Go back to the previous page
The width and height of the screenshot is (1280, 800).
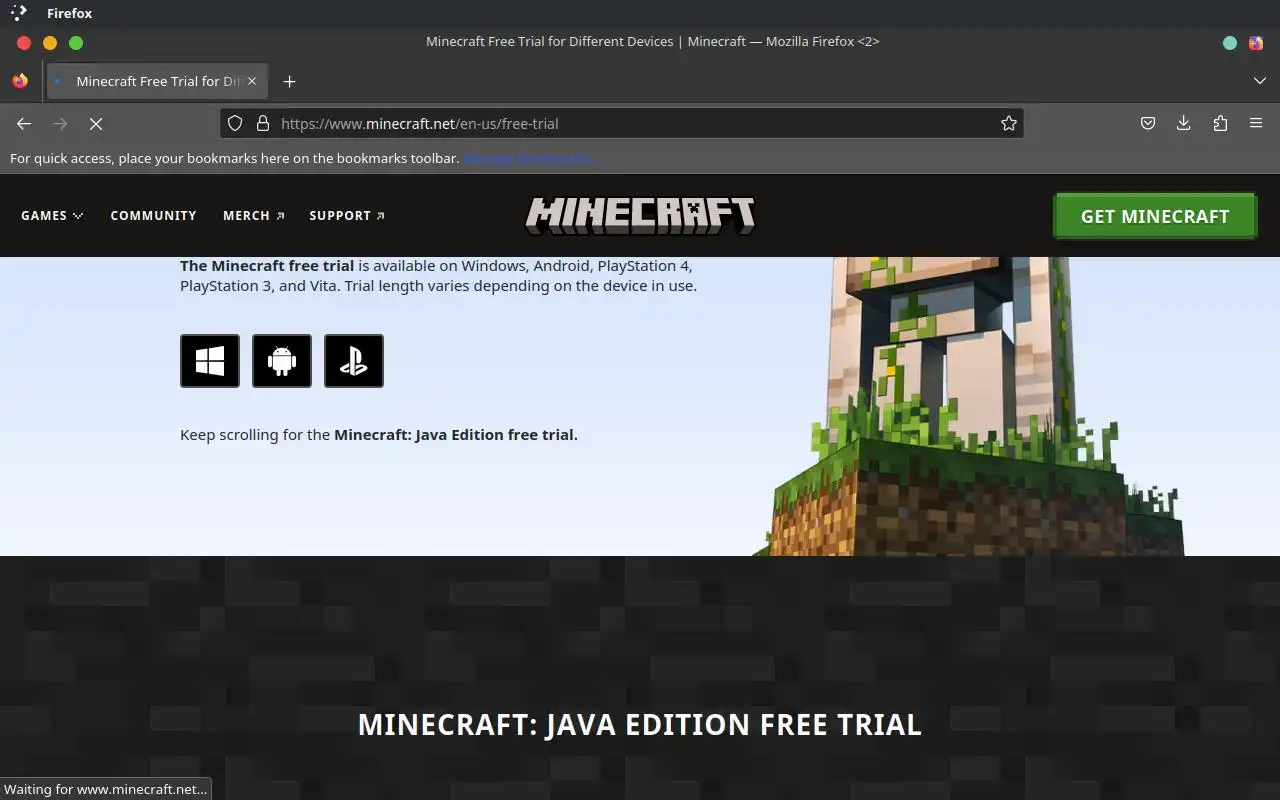click(24, 123)
